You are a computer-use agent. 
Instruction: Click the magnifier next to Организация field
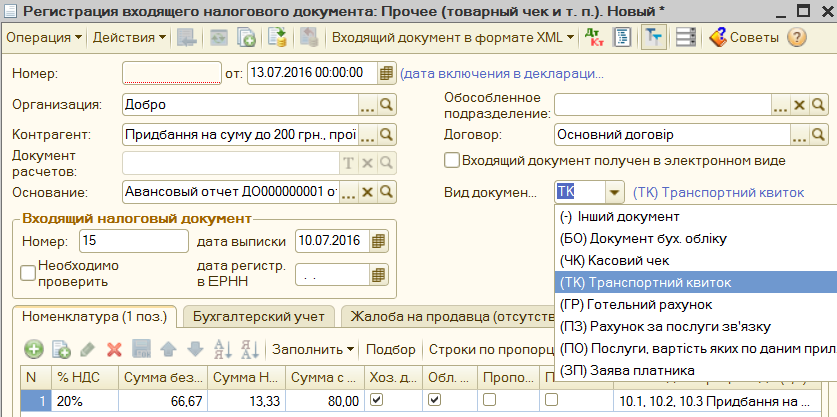pos(386,106)
